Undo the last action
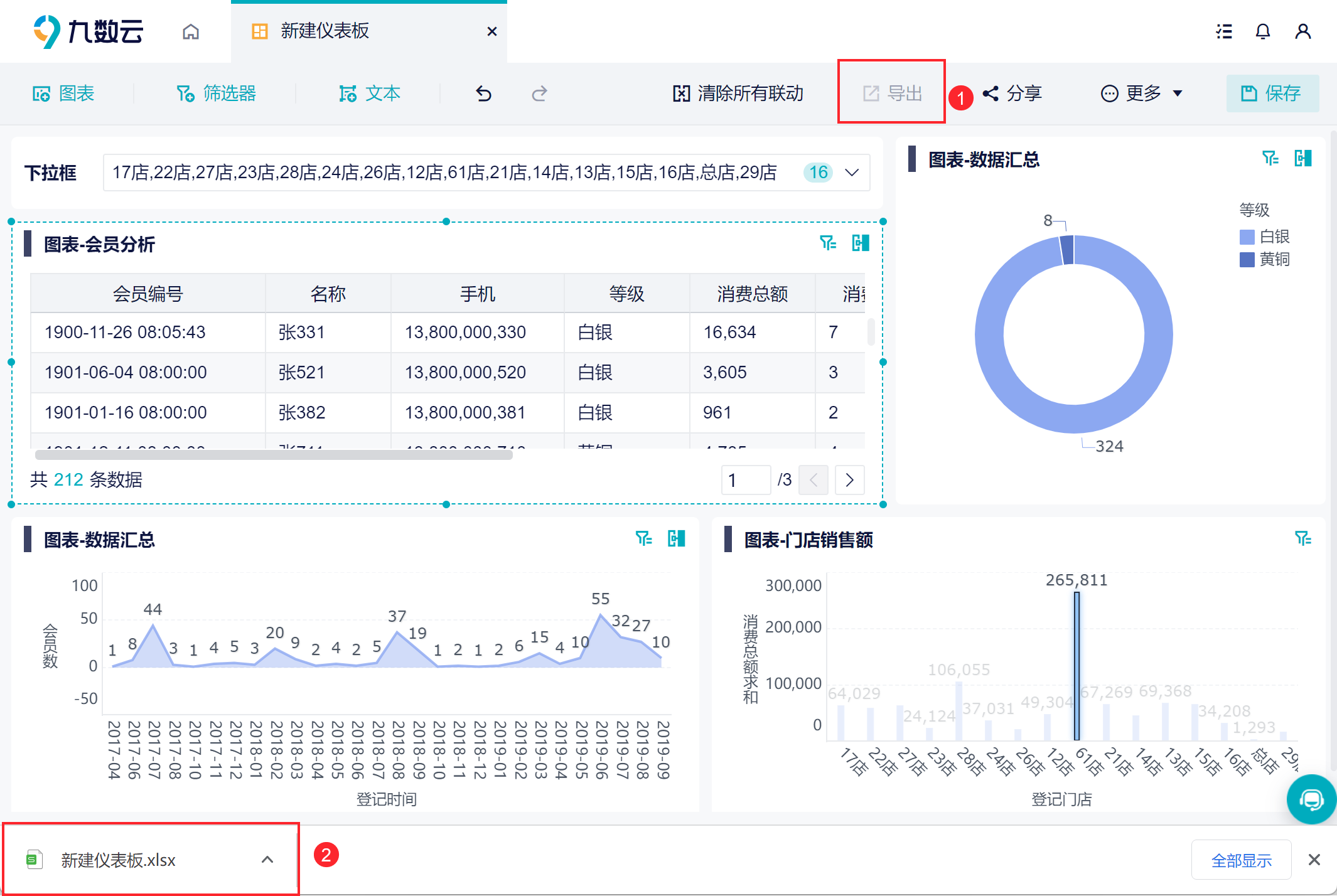The width and height of the screenshot is (1337, 896). tap(483, 93)
